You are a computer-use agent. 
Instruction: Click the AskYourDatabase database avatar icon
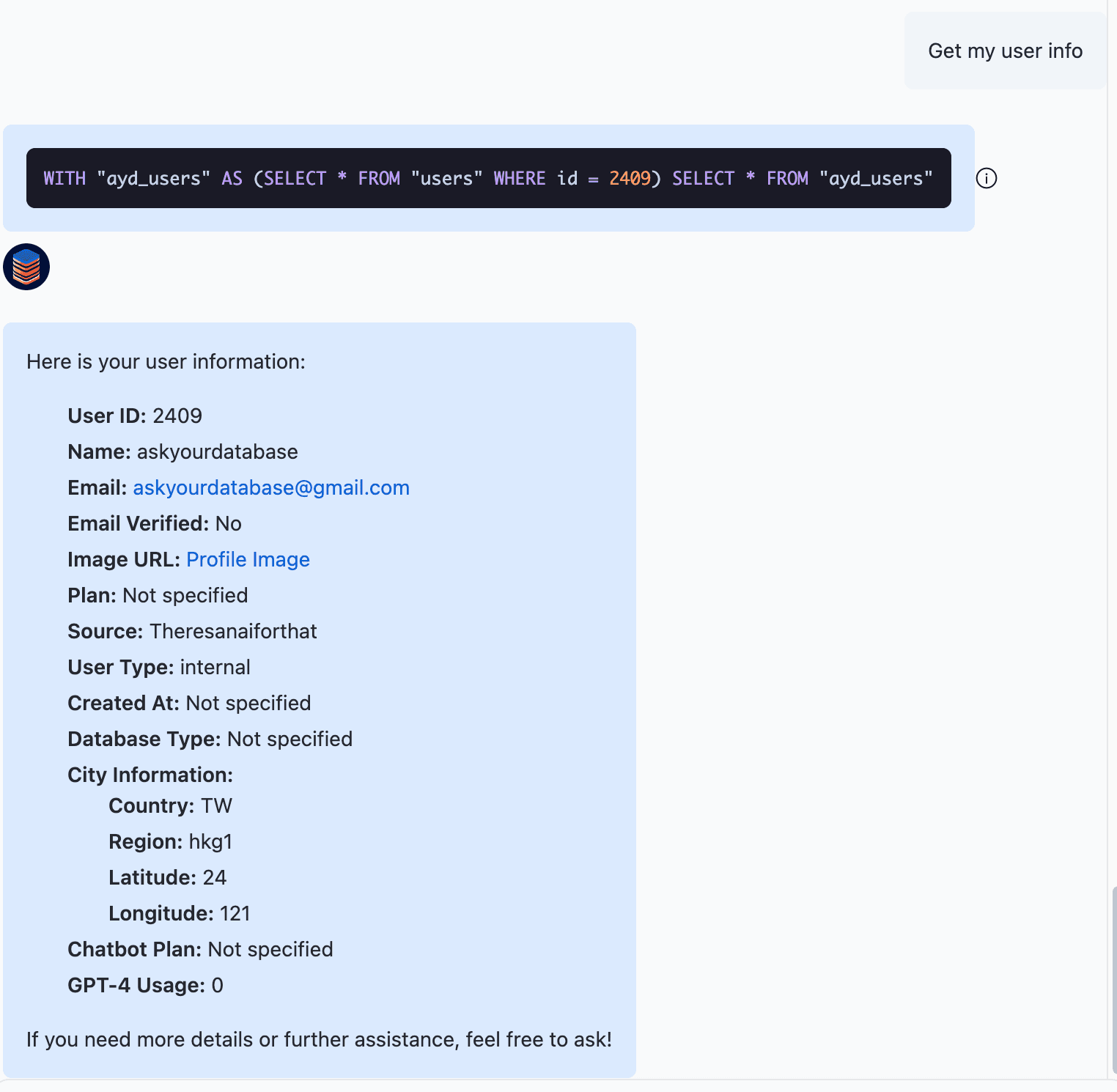click(x=26, y=267)
